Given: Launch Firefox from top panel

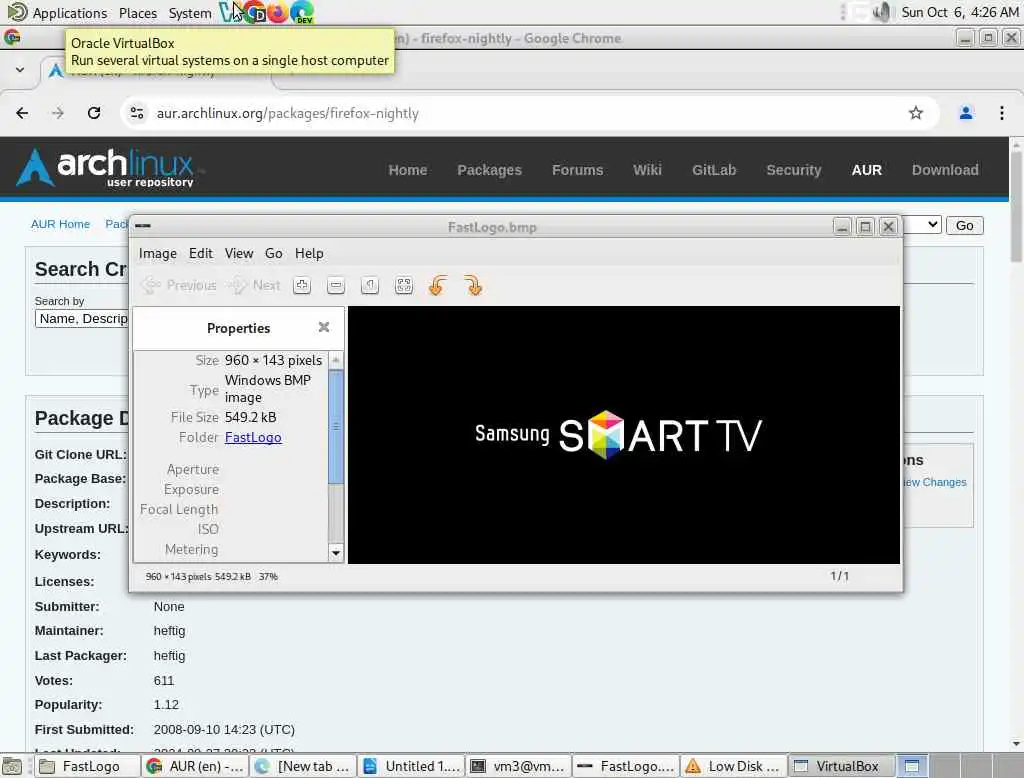Looking at the screenshot, I should [x=278, y=12].
